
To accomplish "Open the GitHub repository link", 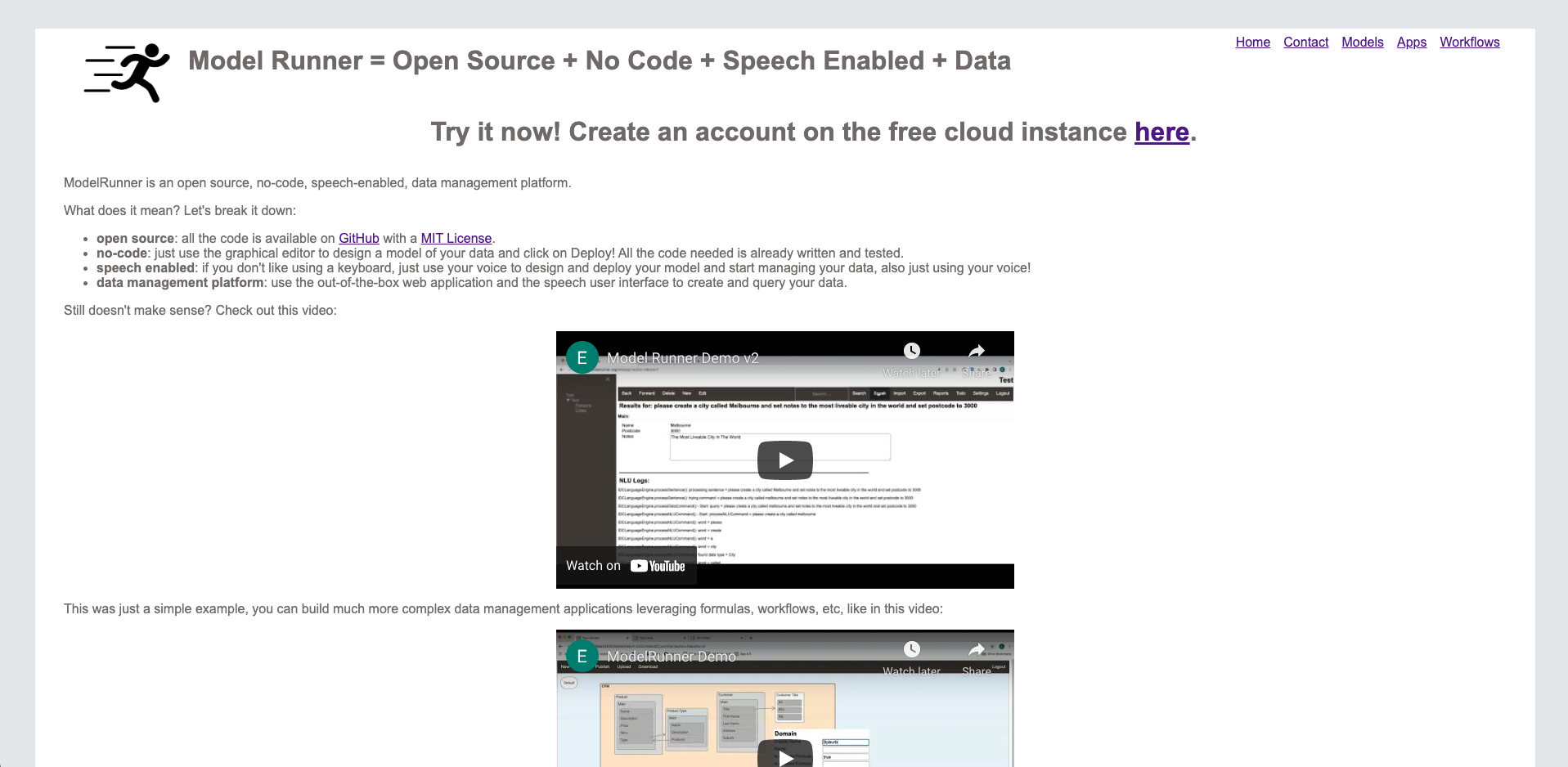I will [359, 238].
